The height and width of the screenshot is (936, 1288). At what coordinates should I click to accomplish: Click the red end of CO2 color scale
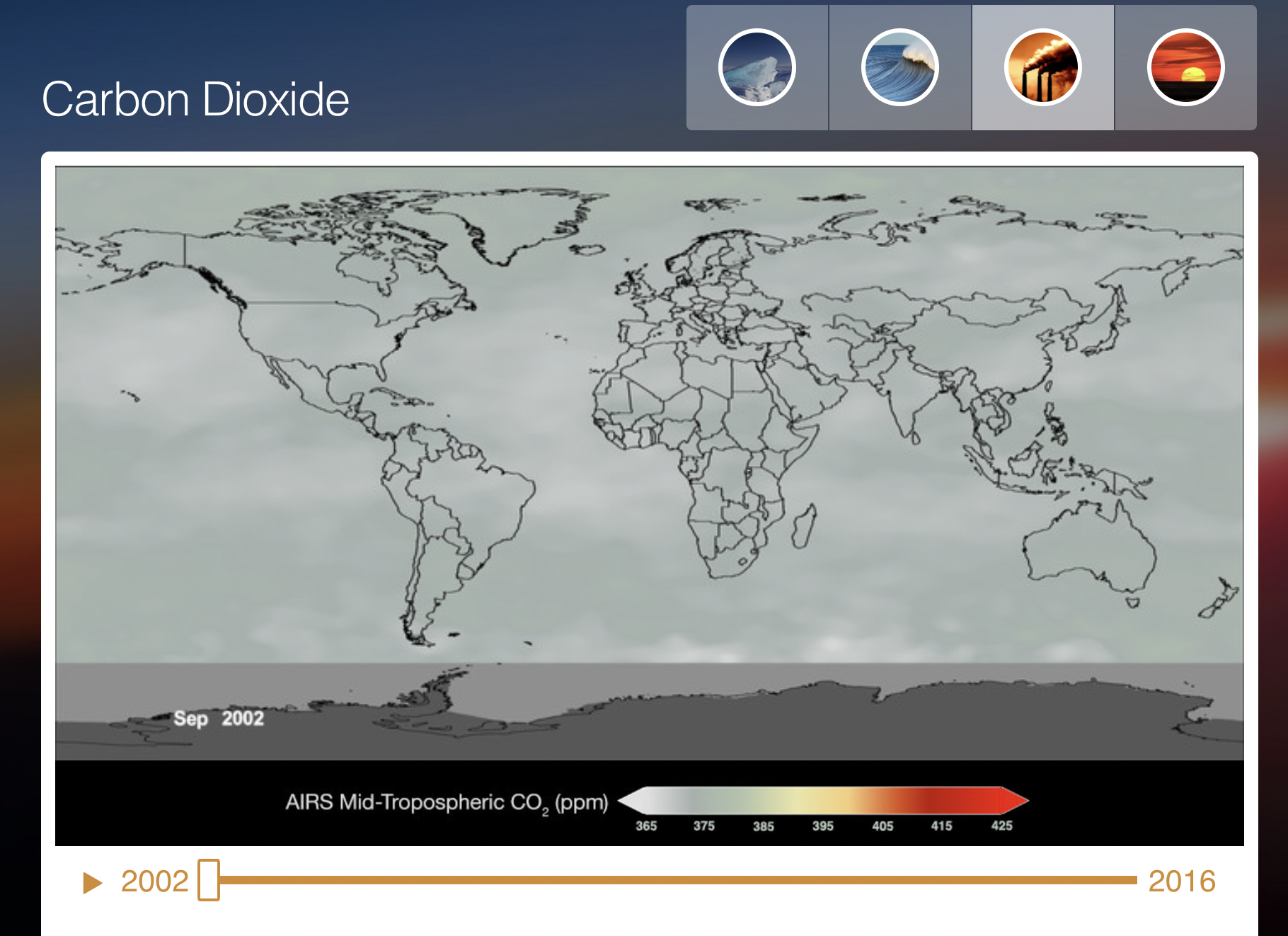(1012, 801)
